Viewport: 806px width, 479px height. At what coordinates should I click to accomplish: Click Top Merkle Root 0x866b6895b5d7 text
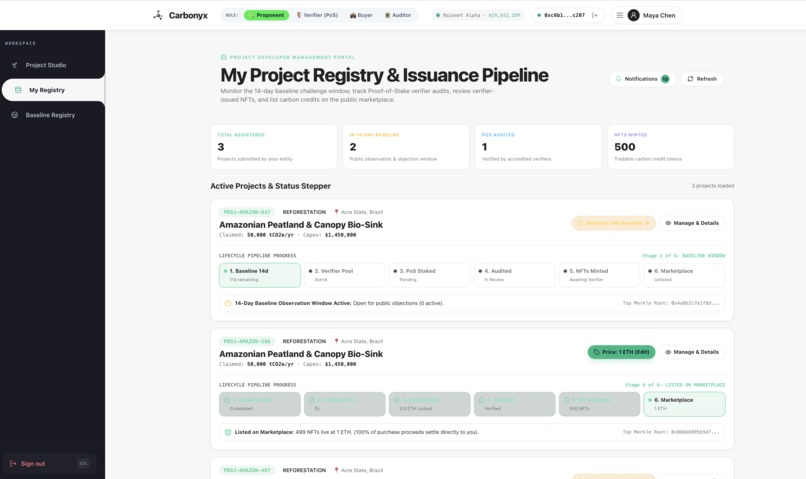(x=671, y=432)
